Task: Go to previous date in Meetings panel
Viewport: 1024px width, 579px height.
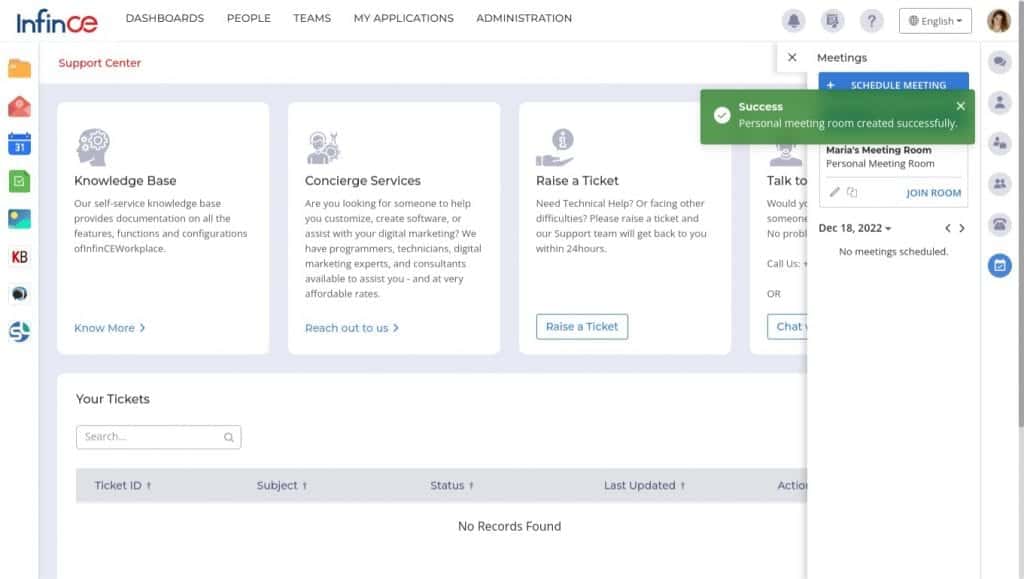Action: click(948, 228)
